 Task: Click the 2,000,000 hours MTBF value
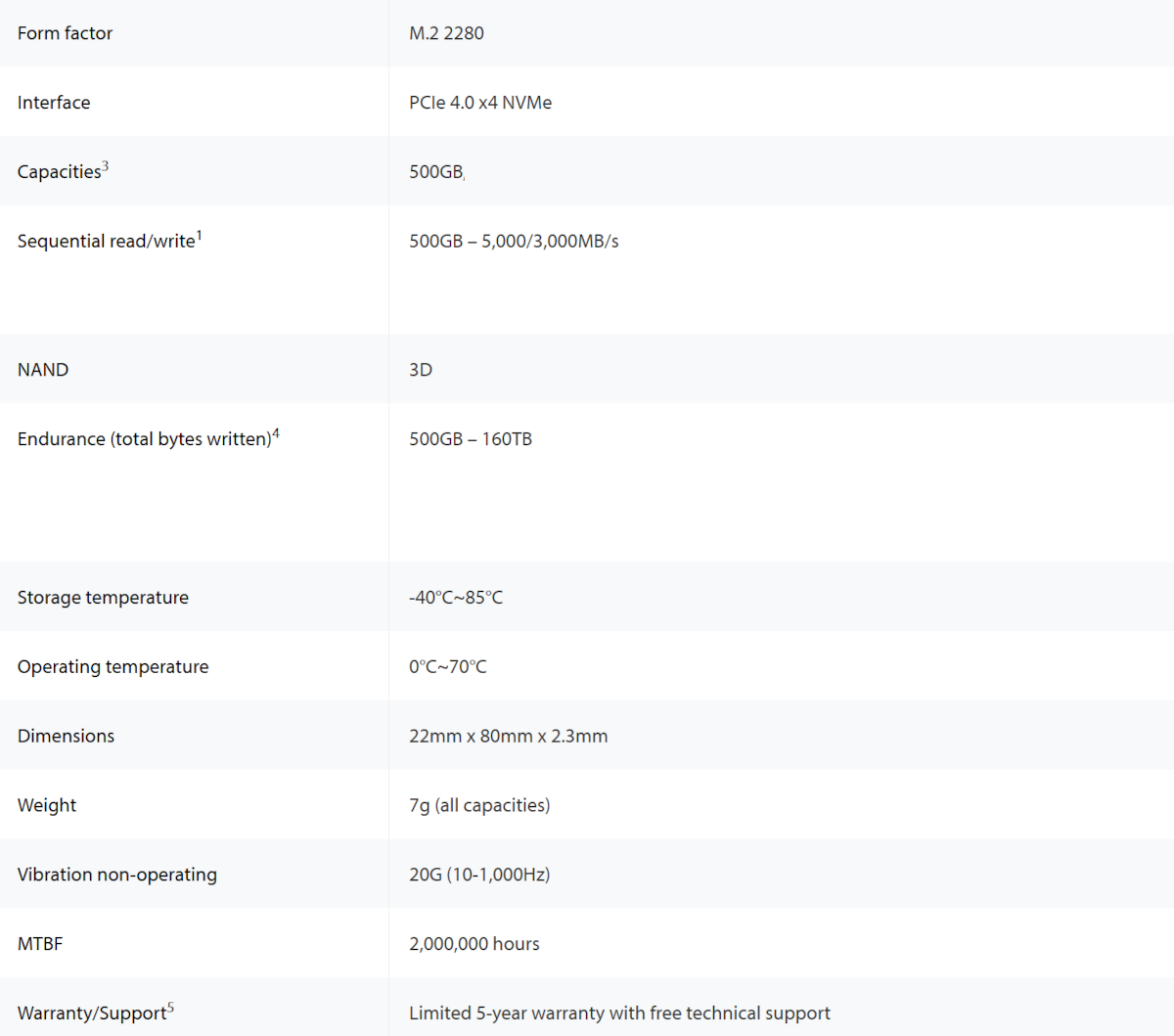tap(474, 944)
